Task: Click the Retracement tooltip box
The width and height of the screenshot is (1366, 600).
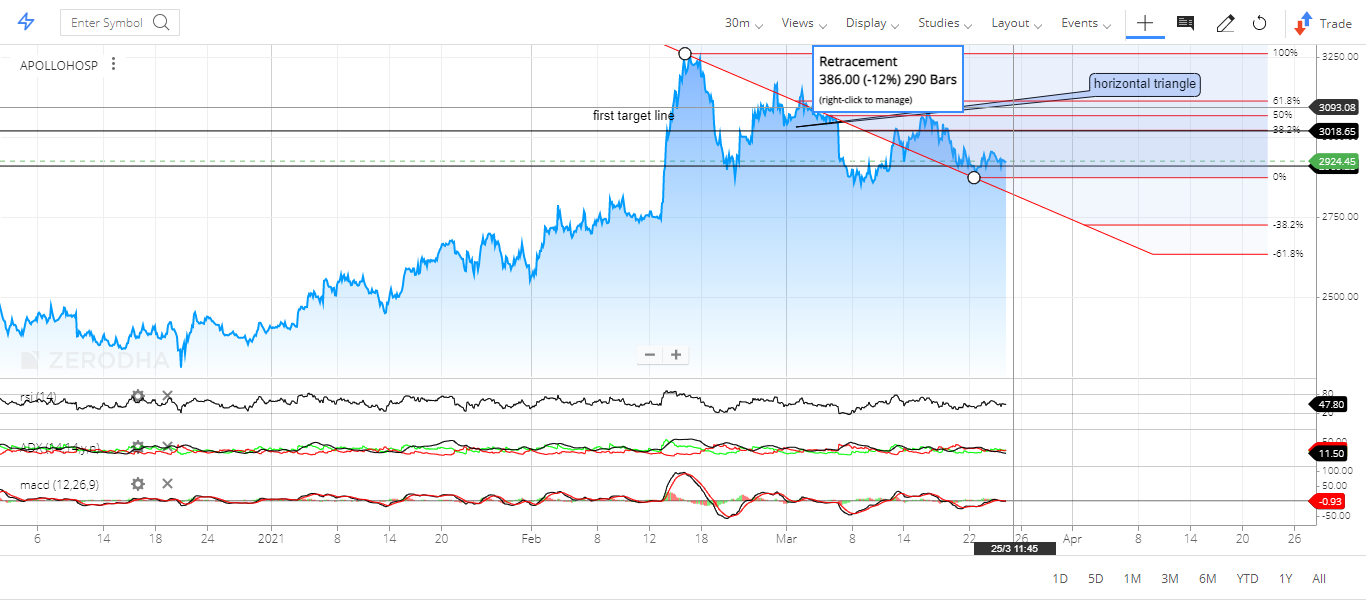Action: pyautogui.click(x=888, y=79)
